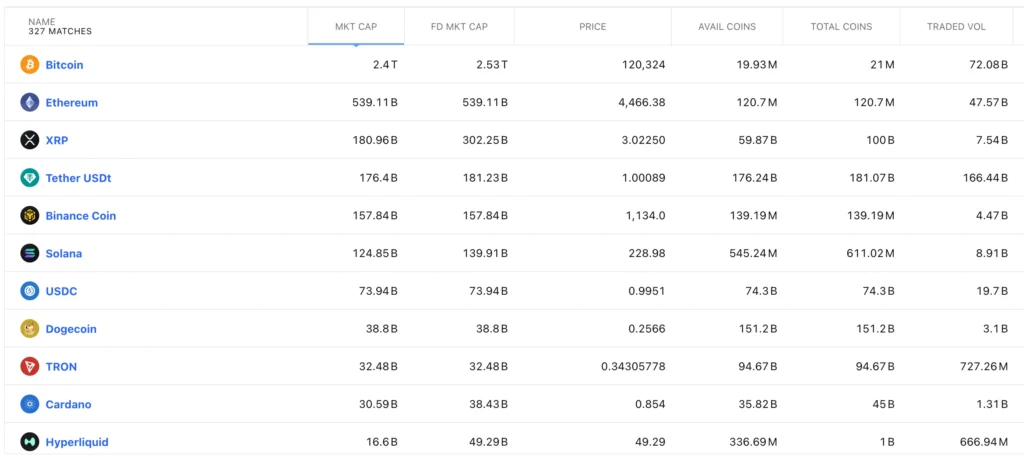
Task: Click the Hyperliquid logo icon
Action: [30, 442]
